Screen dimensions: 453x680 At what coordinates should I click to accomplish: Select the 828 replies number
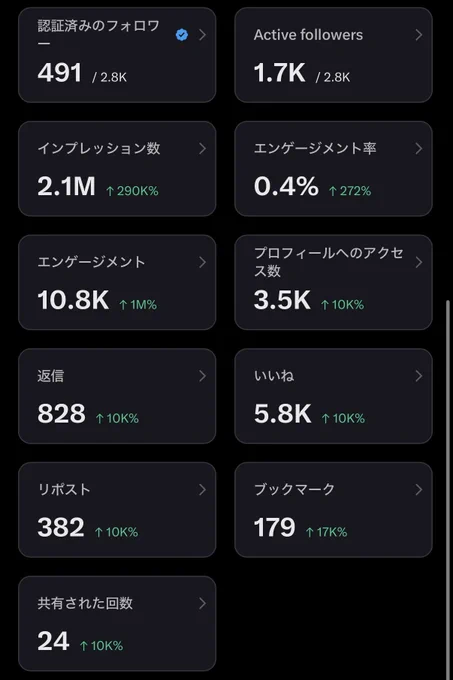(61, 413)
